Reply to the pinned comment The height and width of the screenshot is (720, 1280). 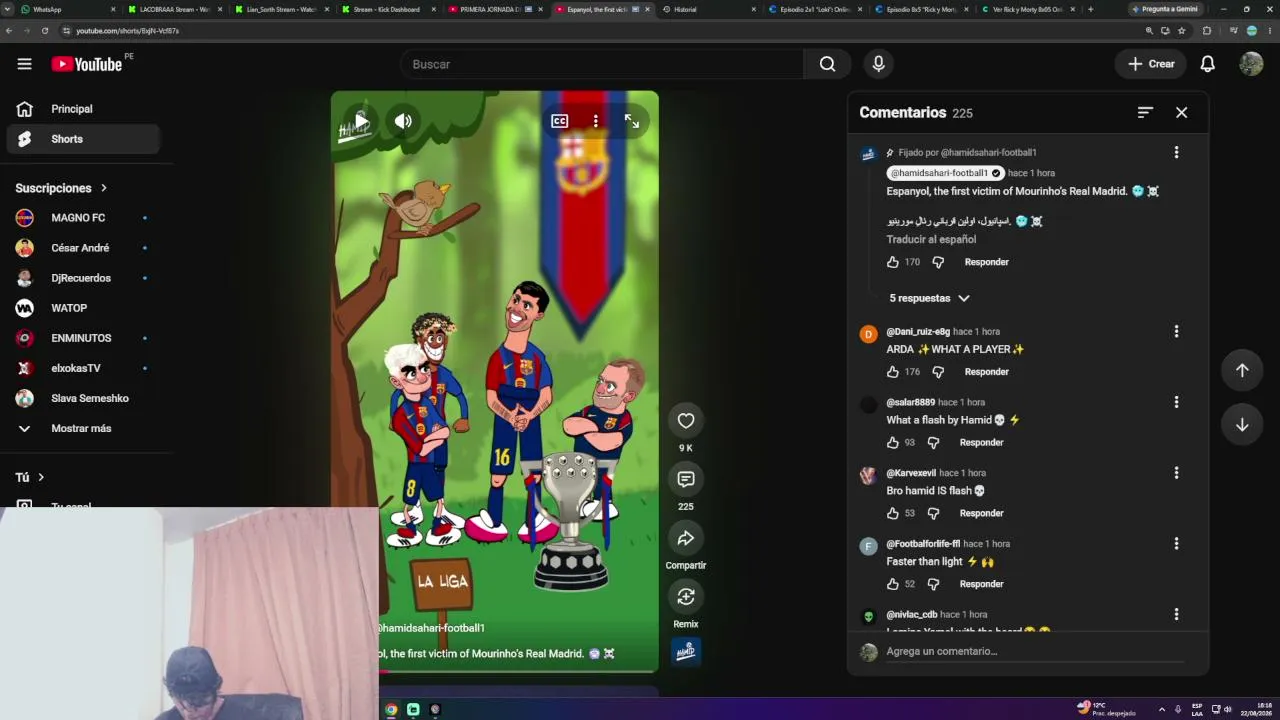pos(986,262)
